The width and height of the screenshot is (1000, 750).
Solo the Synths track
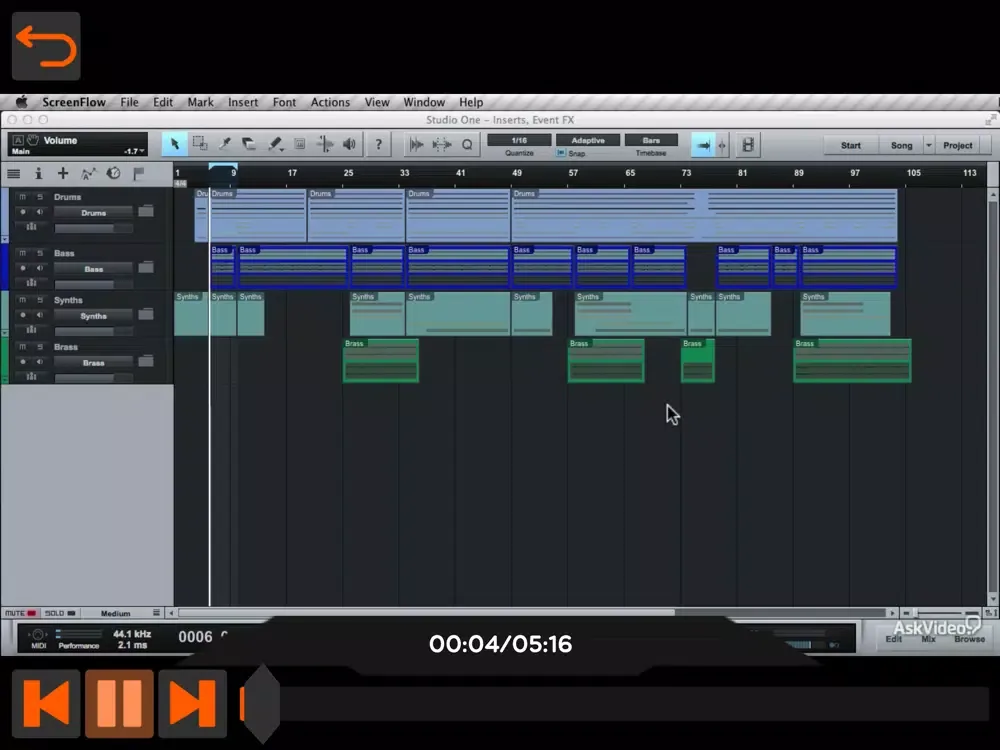coord(40,300)
